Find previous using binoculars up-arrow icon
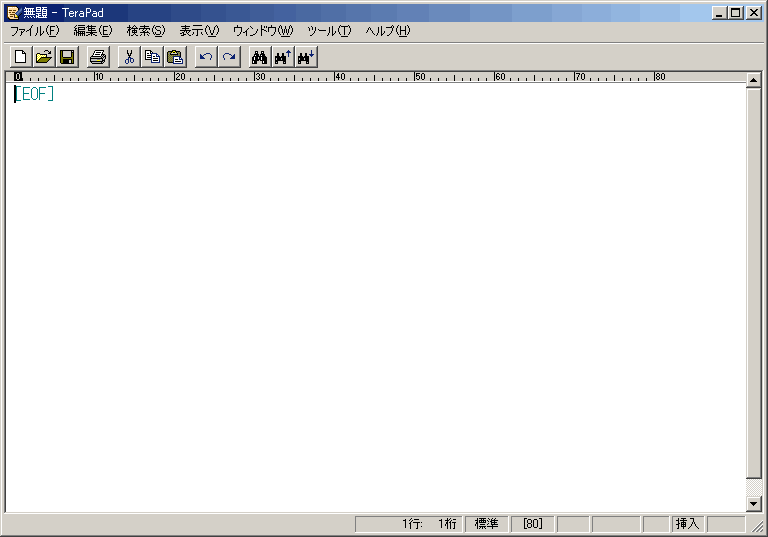The image size is (768, 537). [x=283, y=57]
